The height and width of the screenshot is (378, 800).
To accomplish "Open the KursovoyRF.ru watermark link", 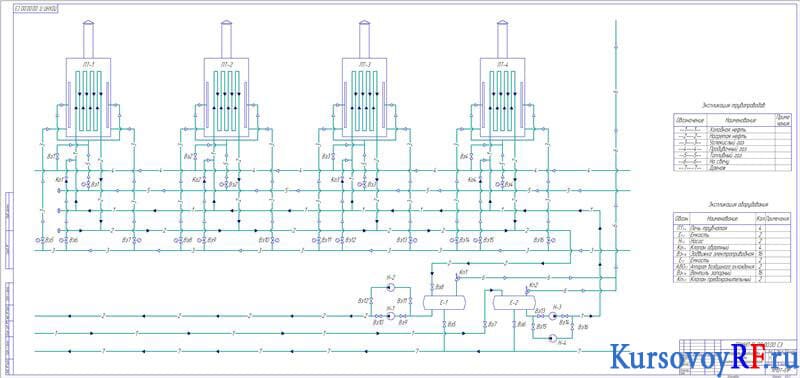I will click(704, 357).
